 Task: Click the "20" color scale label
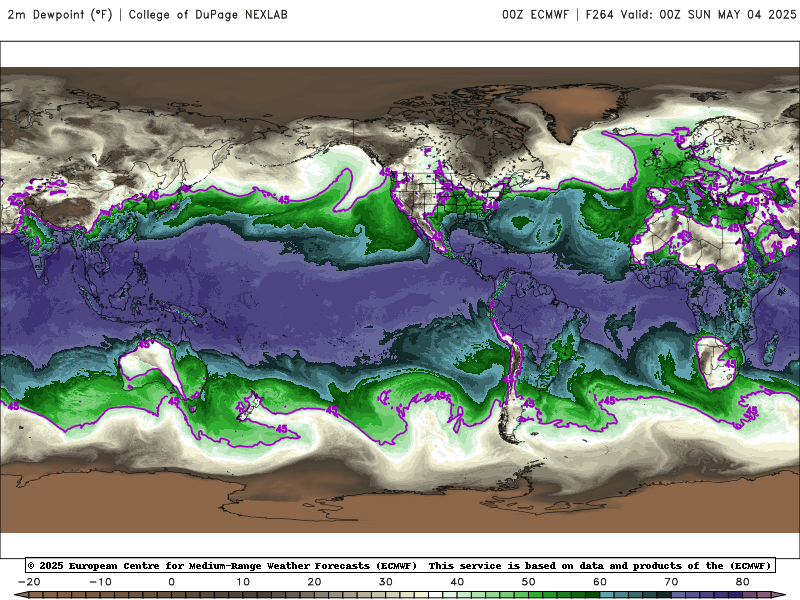pyautogui.click(x=314, y=582)
